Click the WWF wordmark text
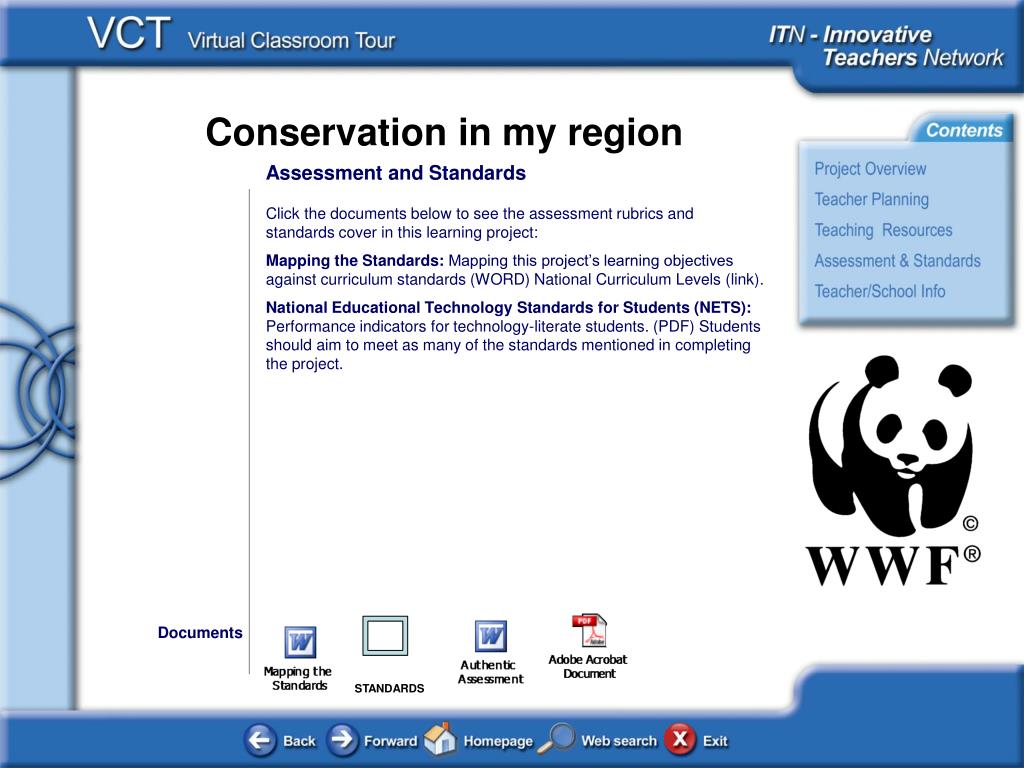 tap(882, 566)
